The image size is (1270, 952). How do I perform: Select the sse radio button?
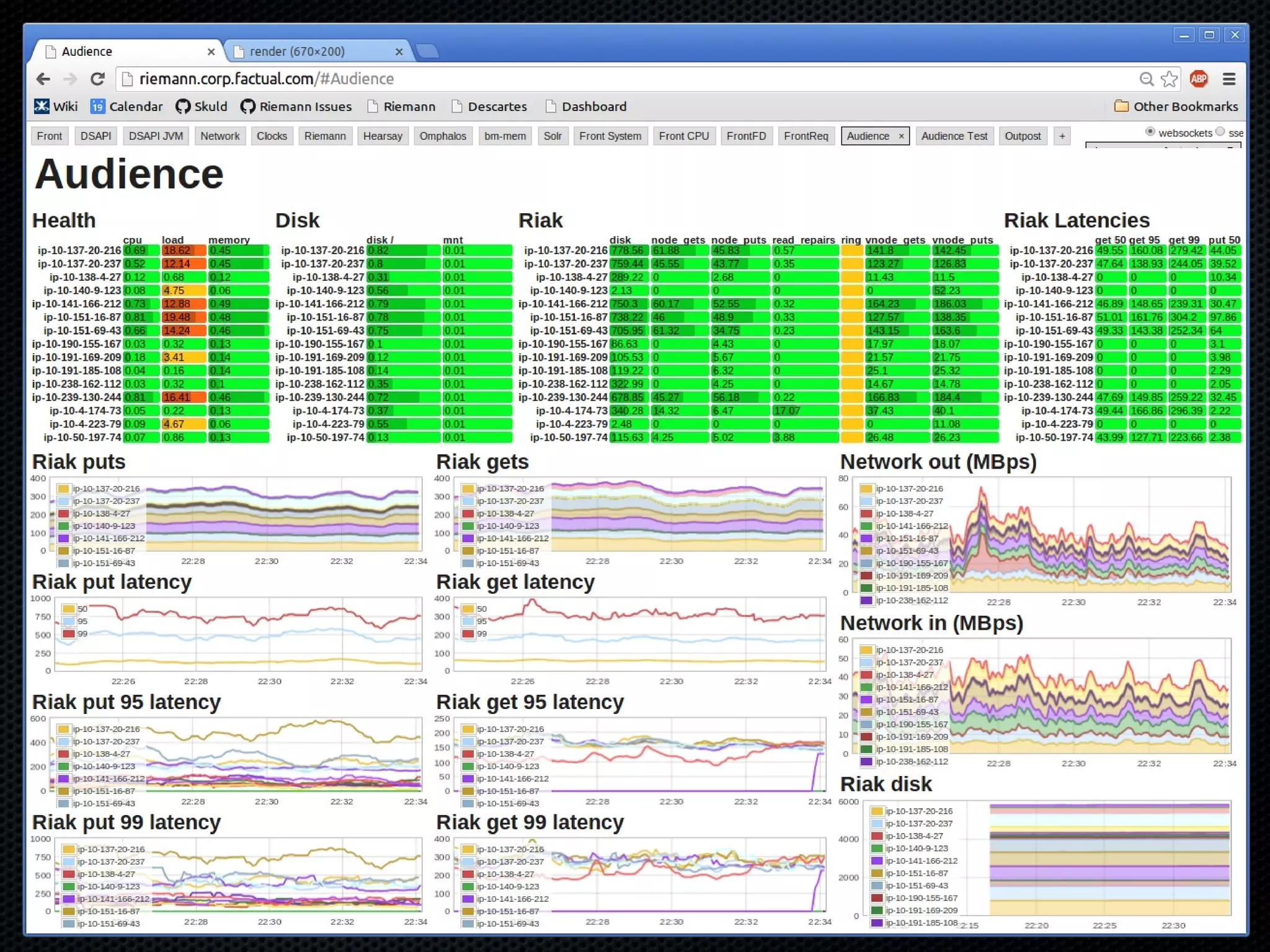pos(1220,131)
